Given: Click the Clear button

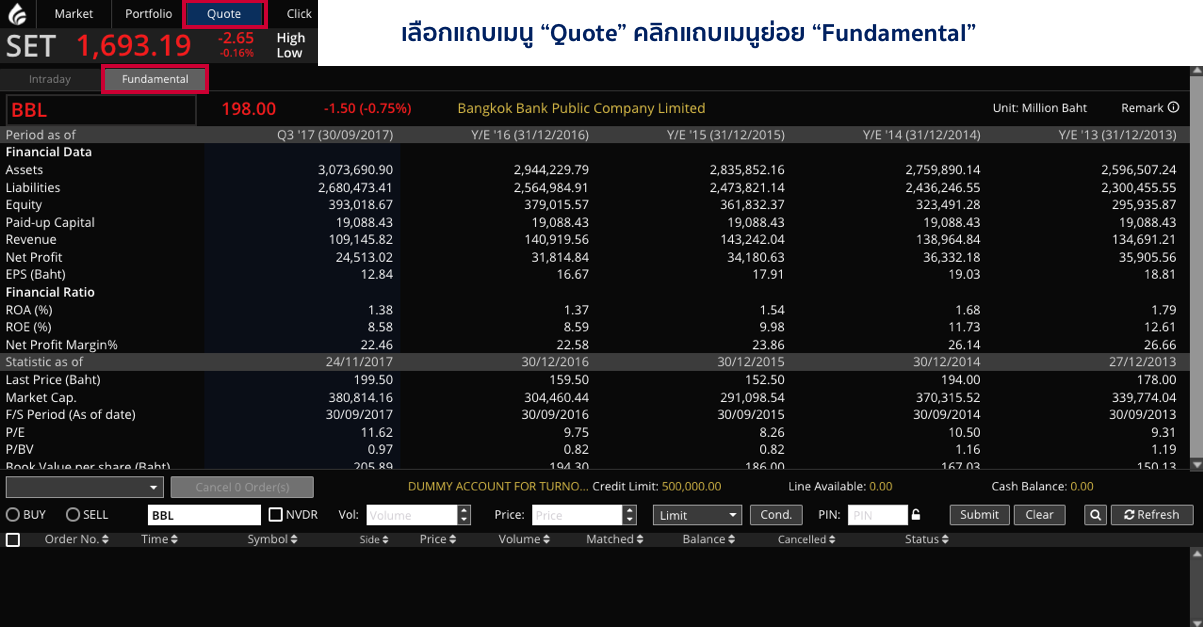Looking at the screenshot, I should [1040, 515].
